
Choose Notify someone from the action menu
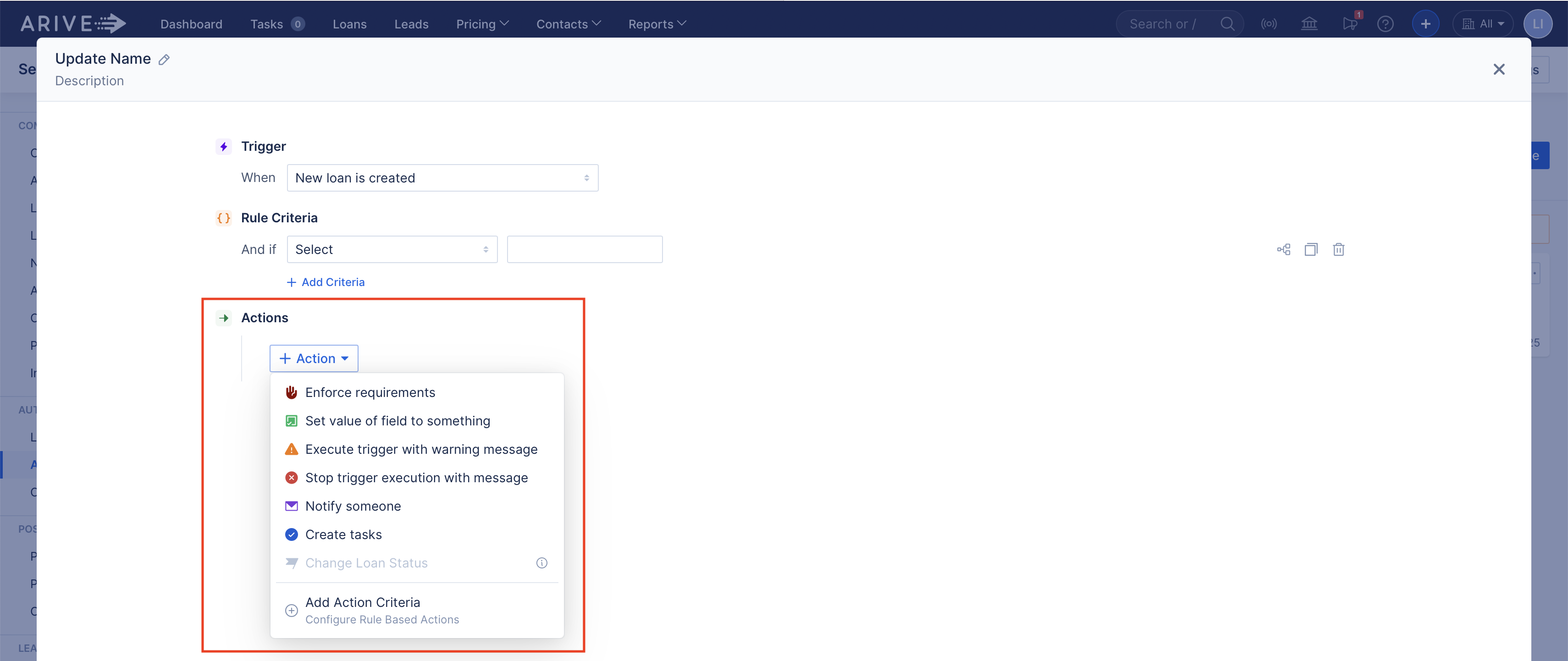point(353,505)
